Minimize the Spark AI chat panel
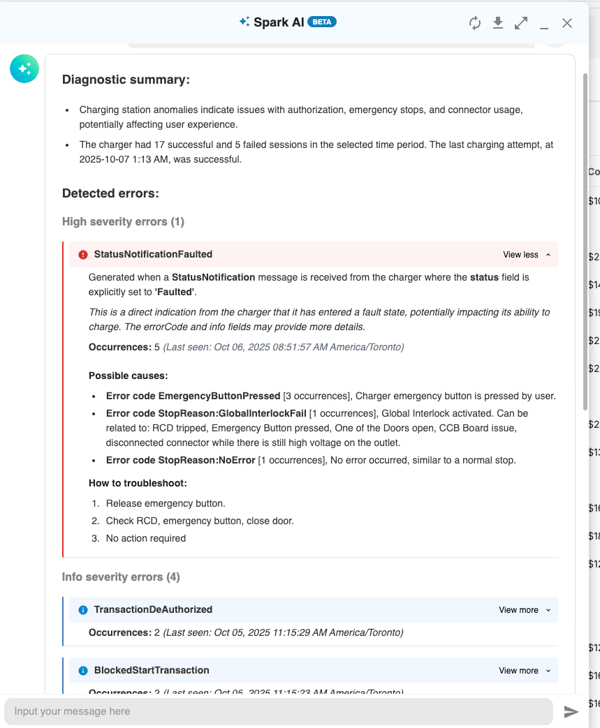600x728 pixels. (544, 28)
